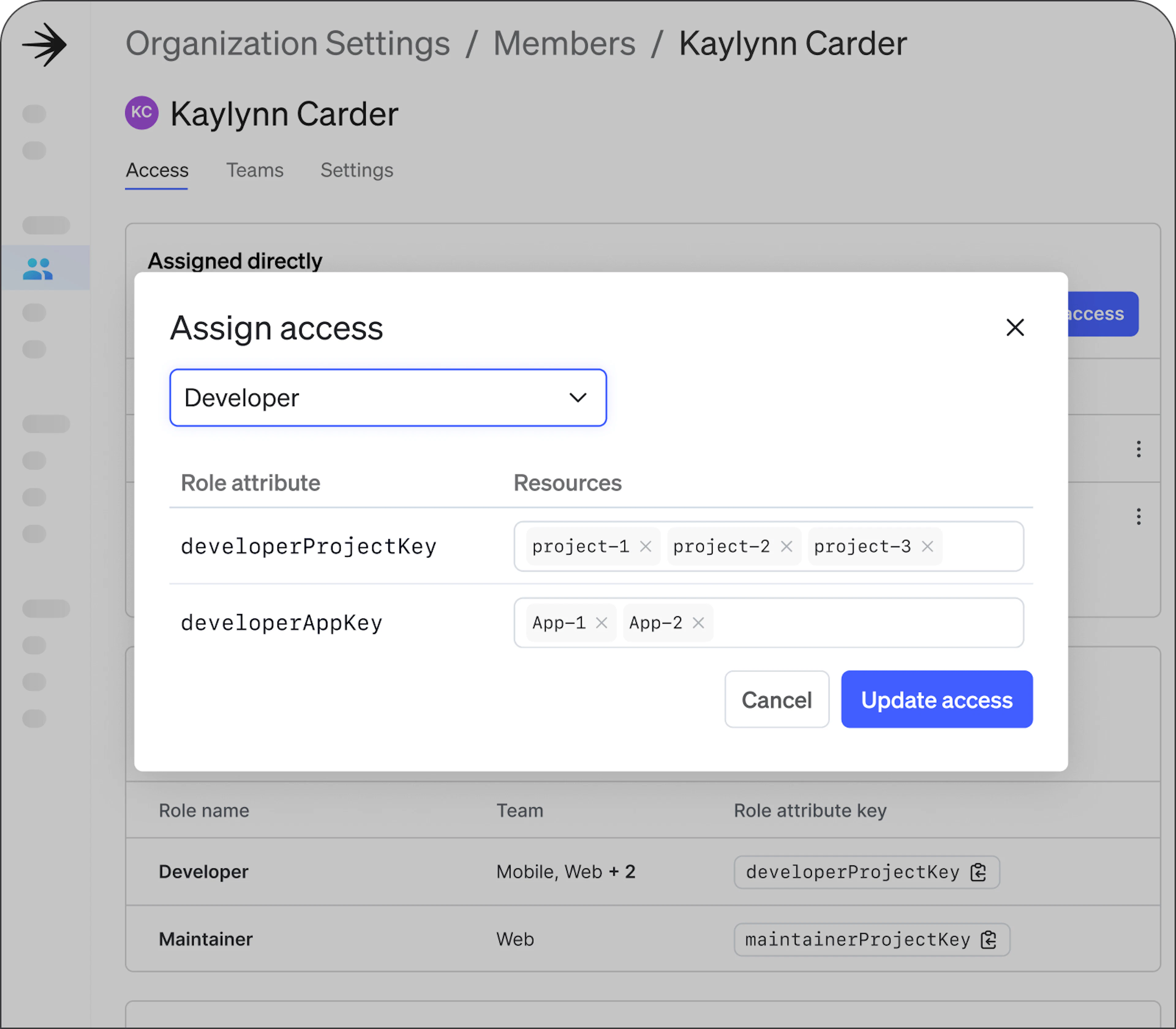Click the dropdown chevron arrow
The height and width of the screenshot is (1029, 1176).
tap(578, 398)
